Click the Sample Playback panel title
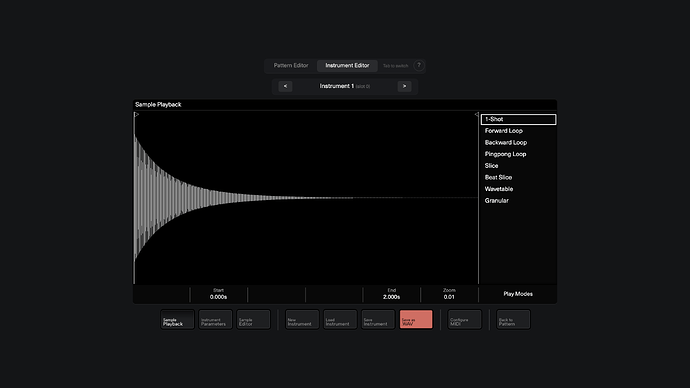The height and width of the screenshot is (388, 690). coord(158,105)
